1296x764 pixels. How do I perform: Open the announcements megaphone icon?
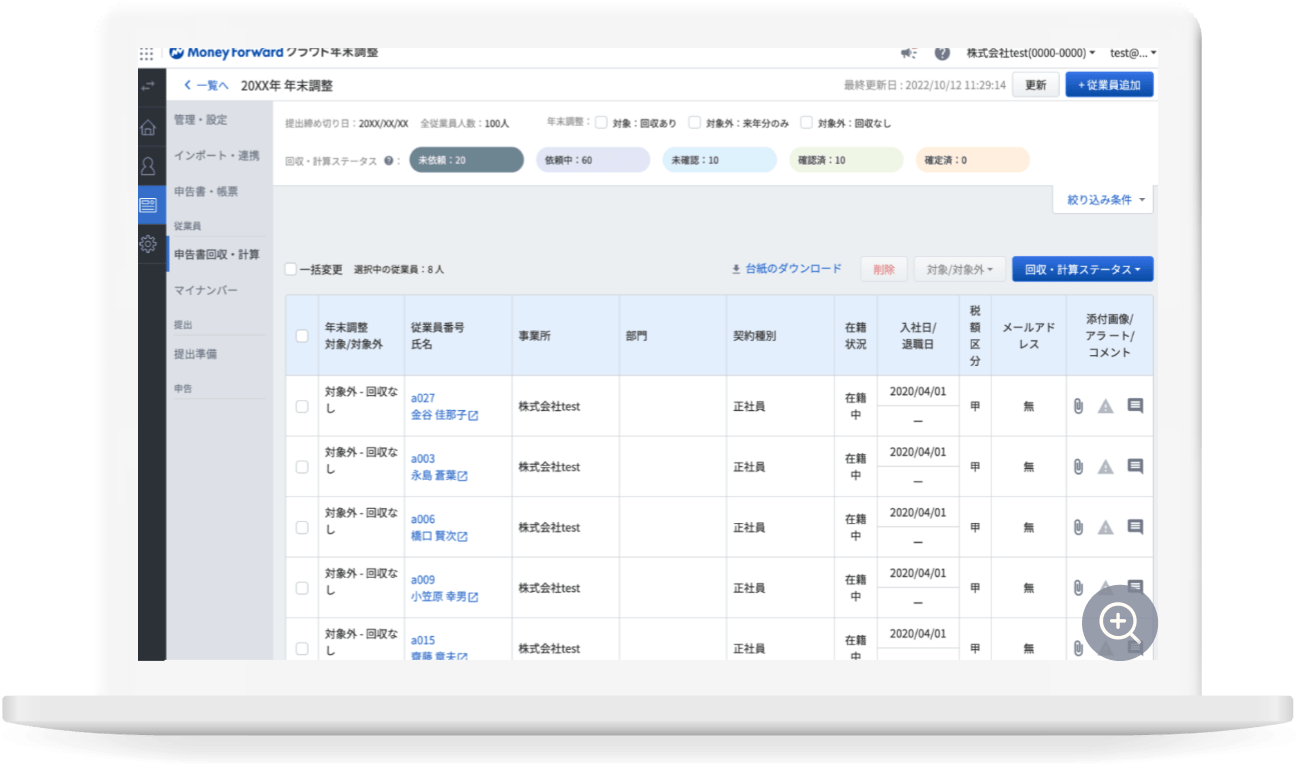(x=908, y=53)
